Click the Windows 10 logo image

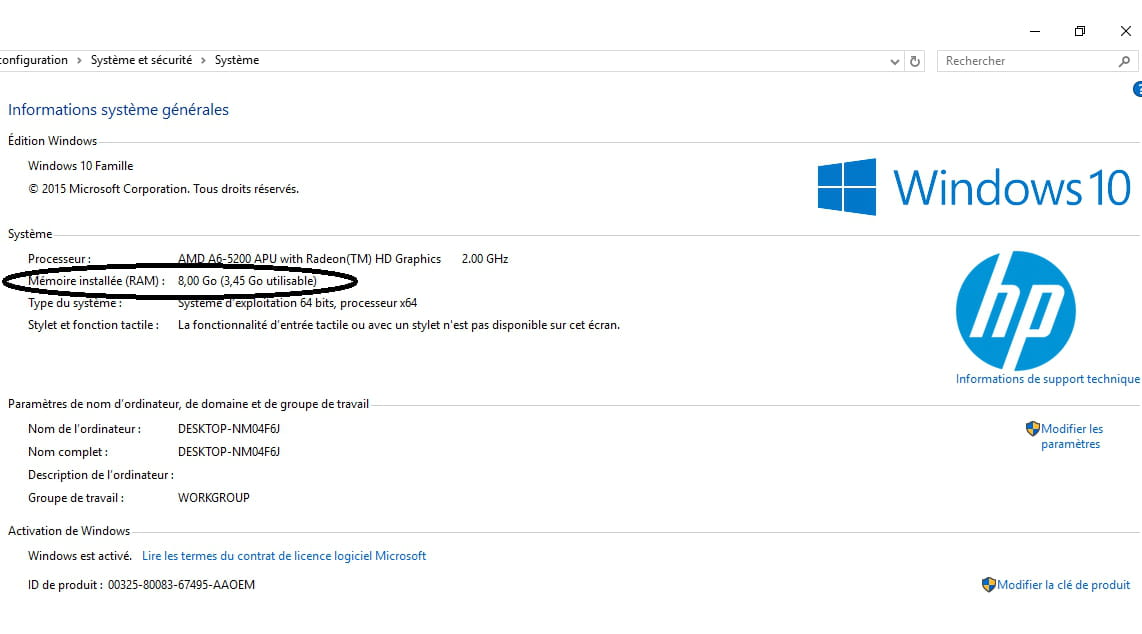[x=974, y=187]
